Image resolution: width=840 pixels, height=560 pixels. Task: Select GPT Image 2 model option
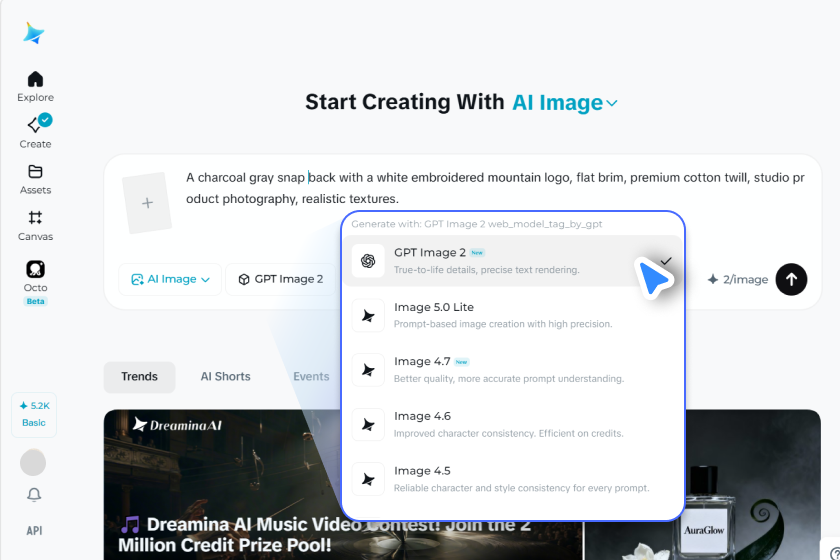513,261
